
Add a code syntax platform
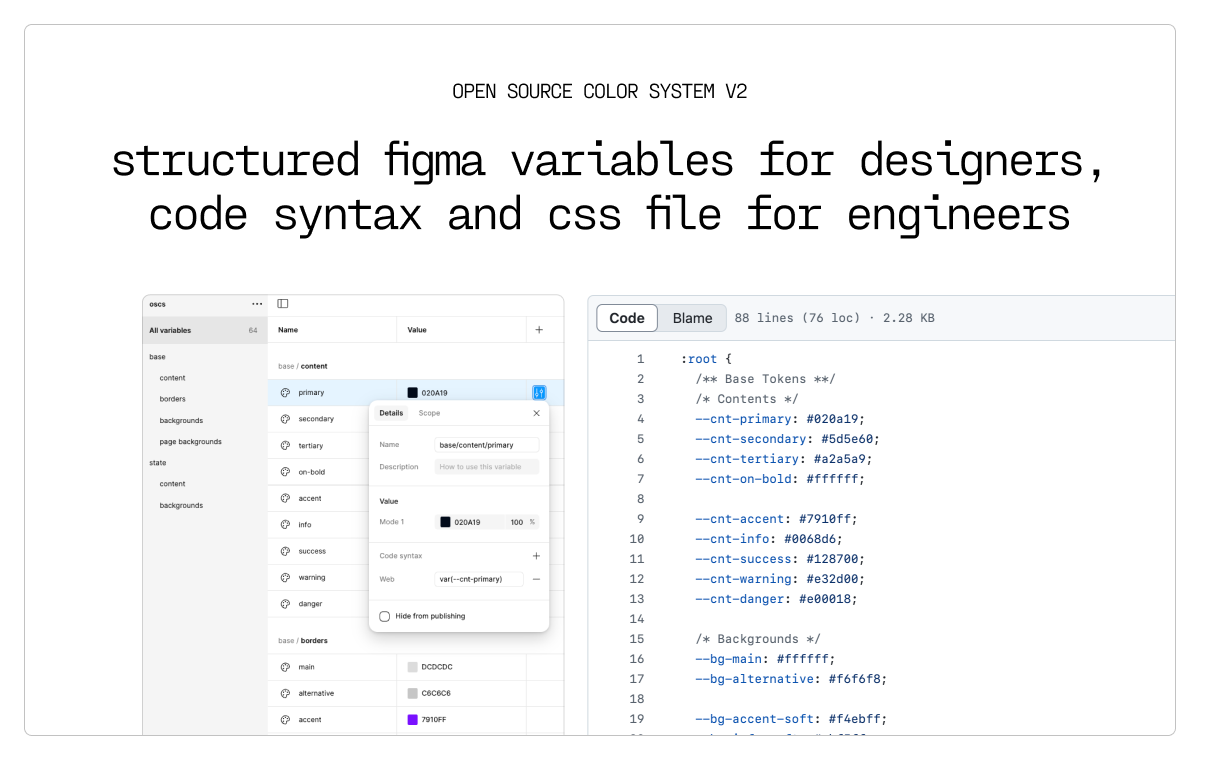click(x=536, y=556)
